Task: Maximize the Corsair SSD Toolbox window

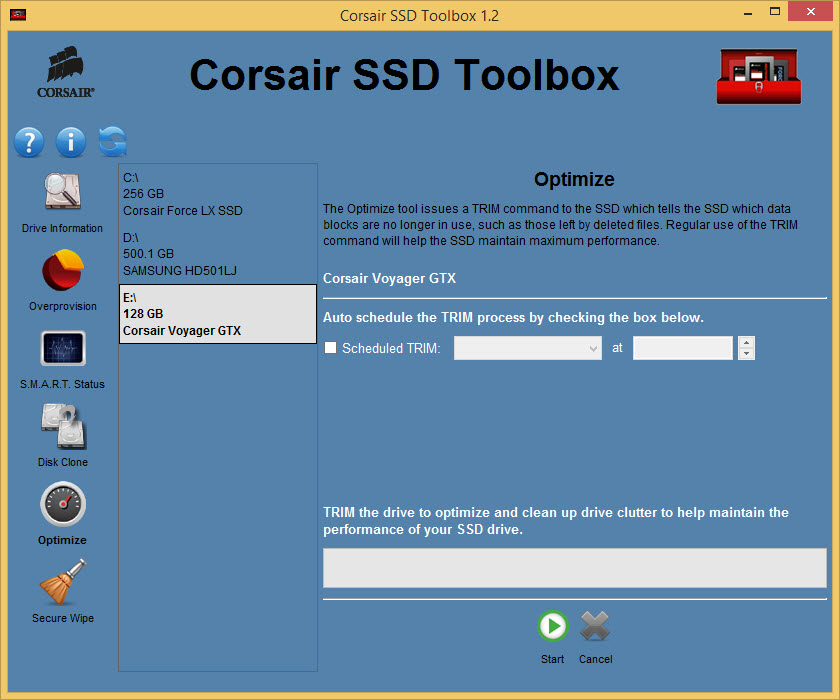Action: click(x=775, y=11)
